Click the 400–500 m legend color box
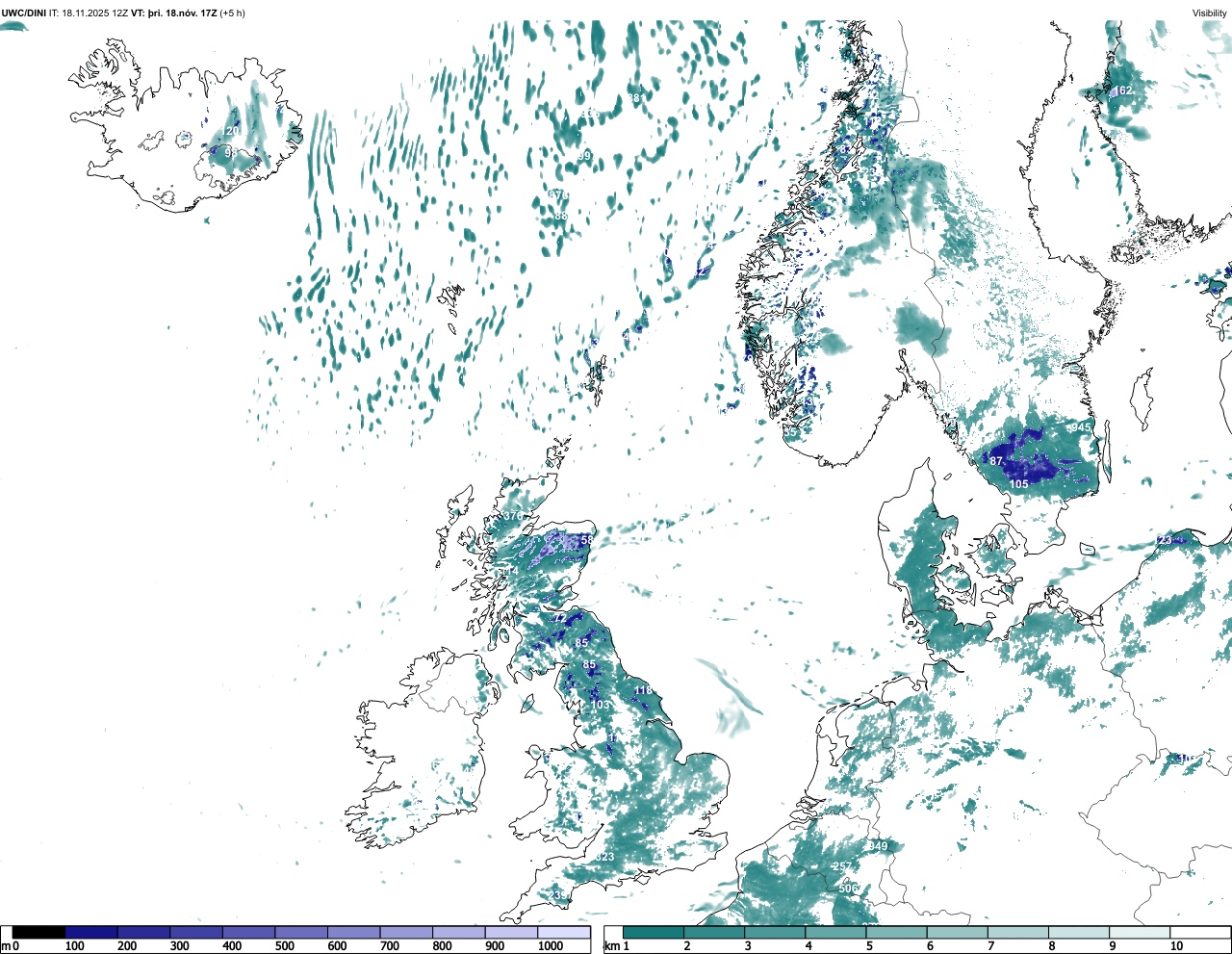Viewport: 1232px width, 954px height. (249, 933)
